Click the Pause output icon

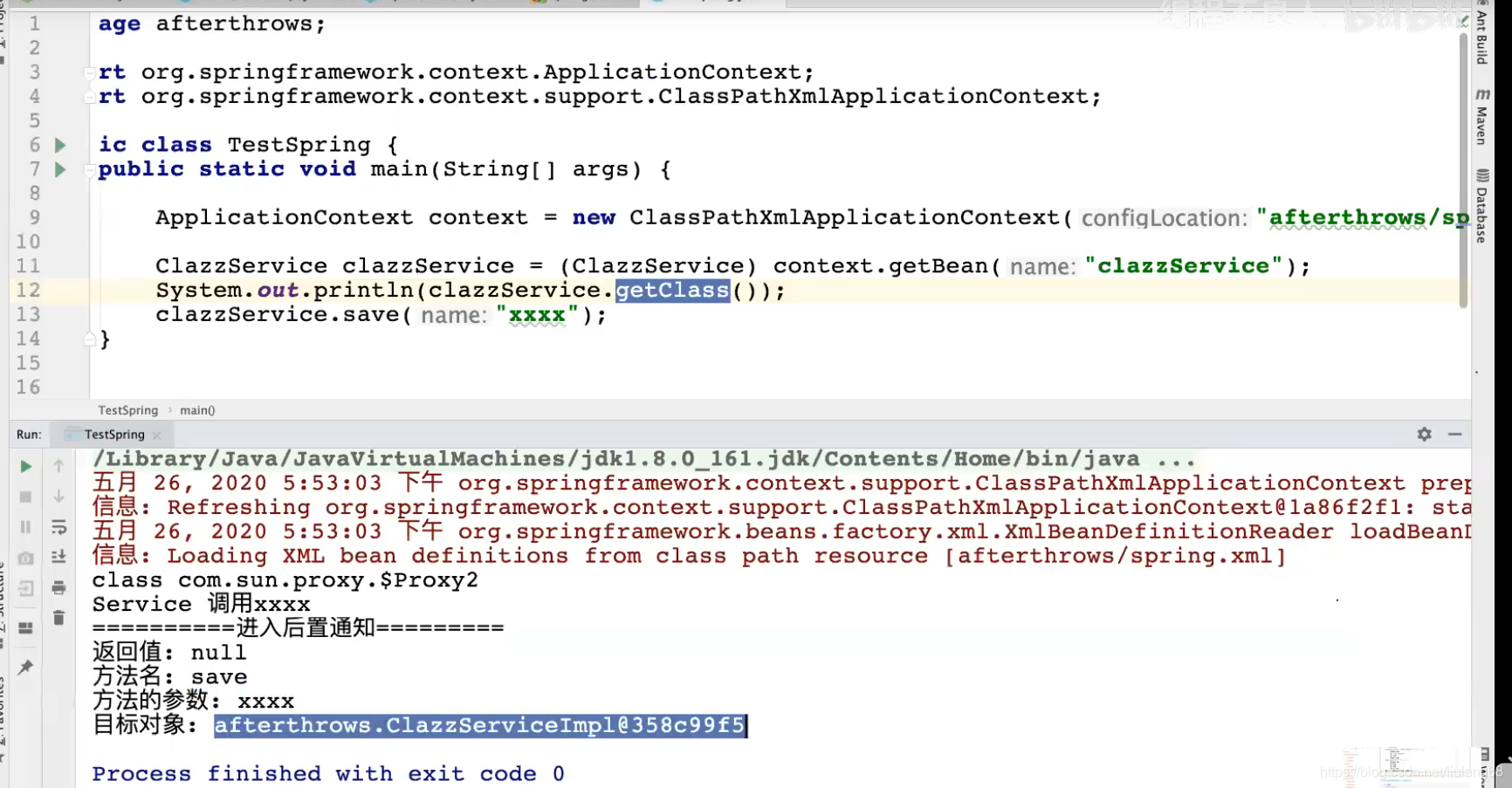[x=25, y=527]
